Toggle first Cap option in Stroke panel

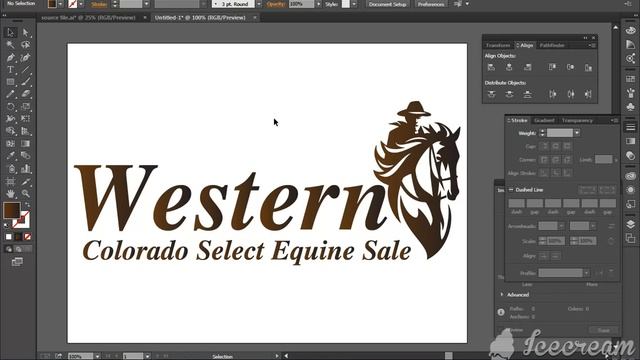(x=544, y=146)
